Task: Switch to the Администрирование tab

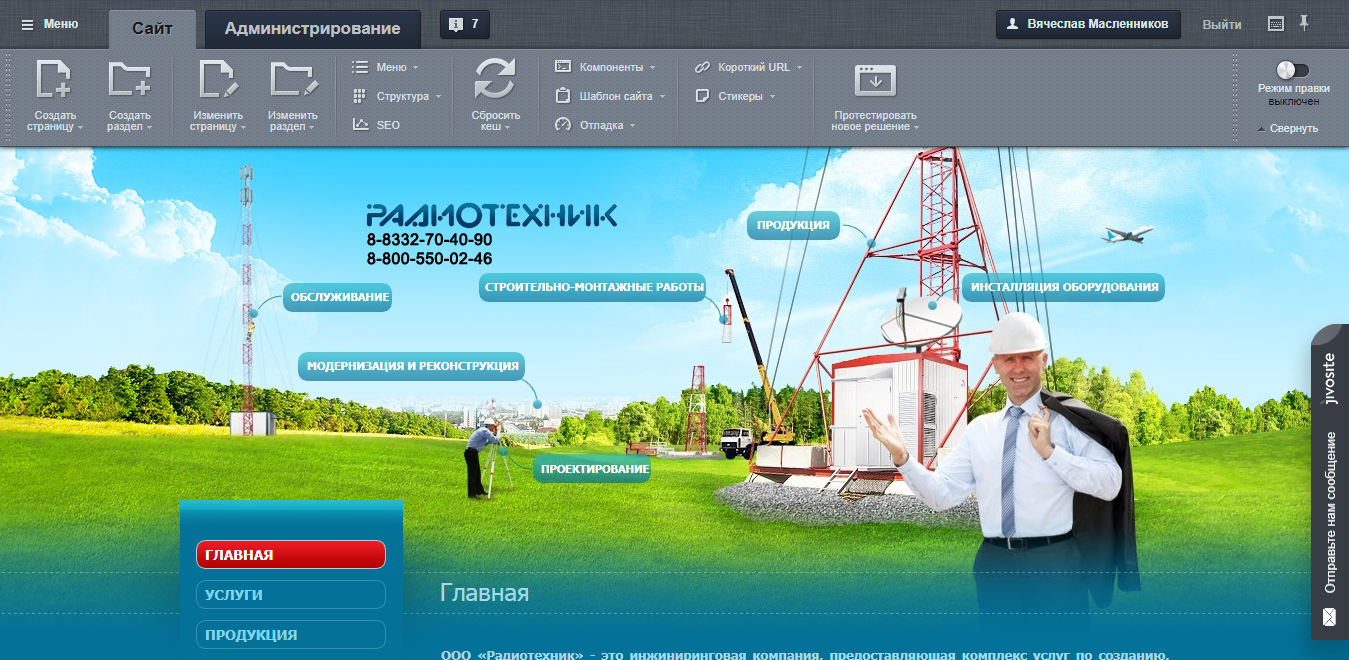Action: coord(312,28)
